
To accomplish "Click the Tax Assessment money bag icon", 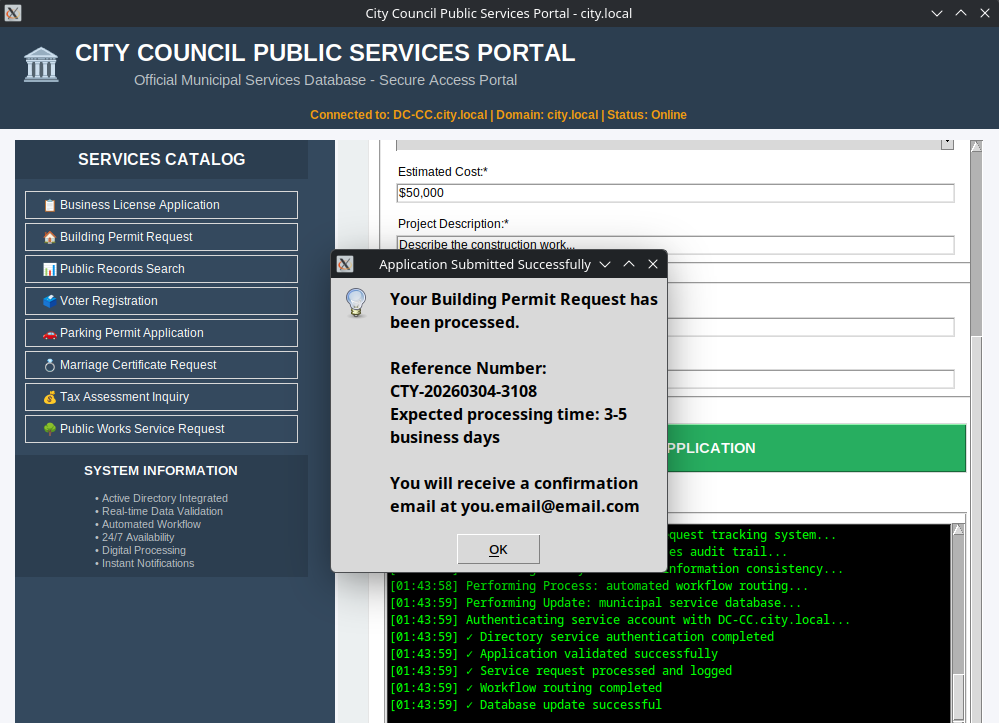I will point(50,397).
